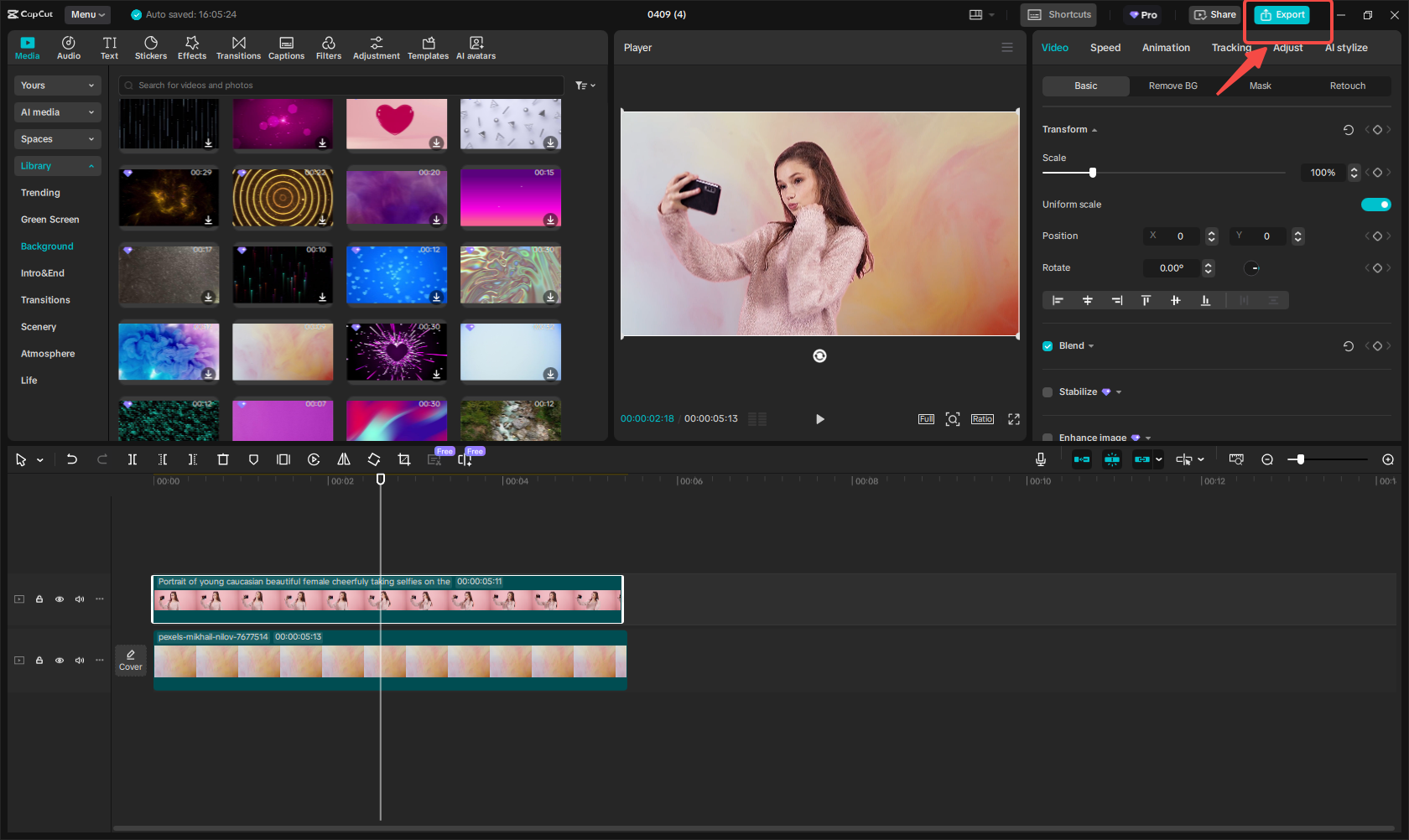Open the Effects panel
Screen dimensions: 1409x840
(192, 47)
